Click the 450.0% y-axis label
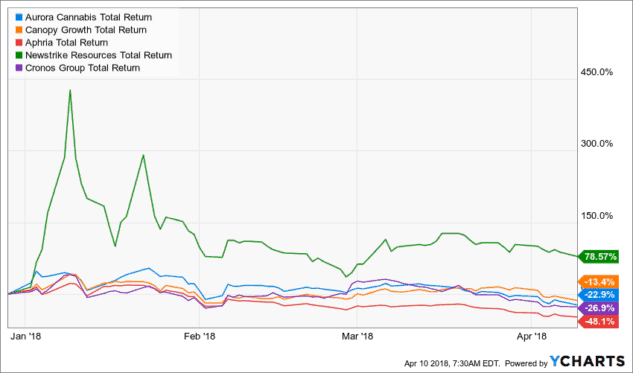 point(598,72)
